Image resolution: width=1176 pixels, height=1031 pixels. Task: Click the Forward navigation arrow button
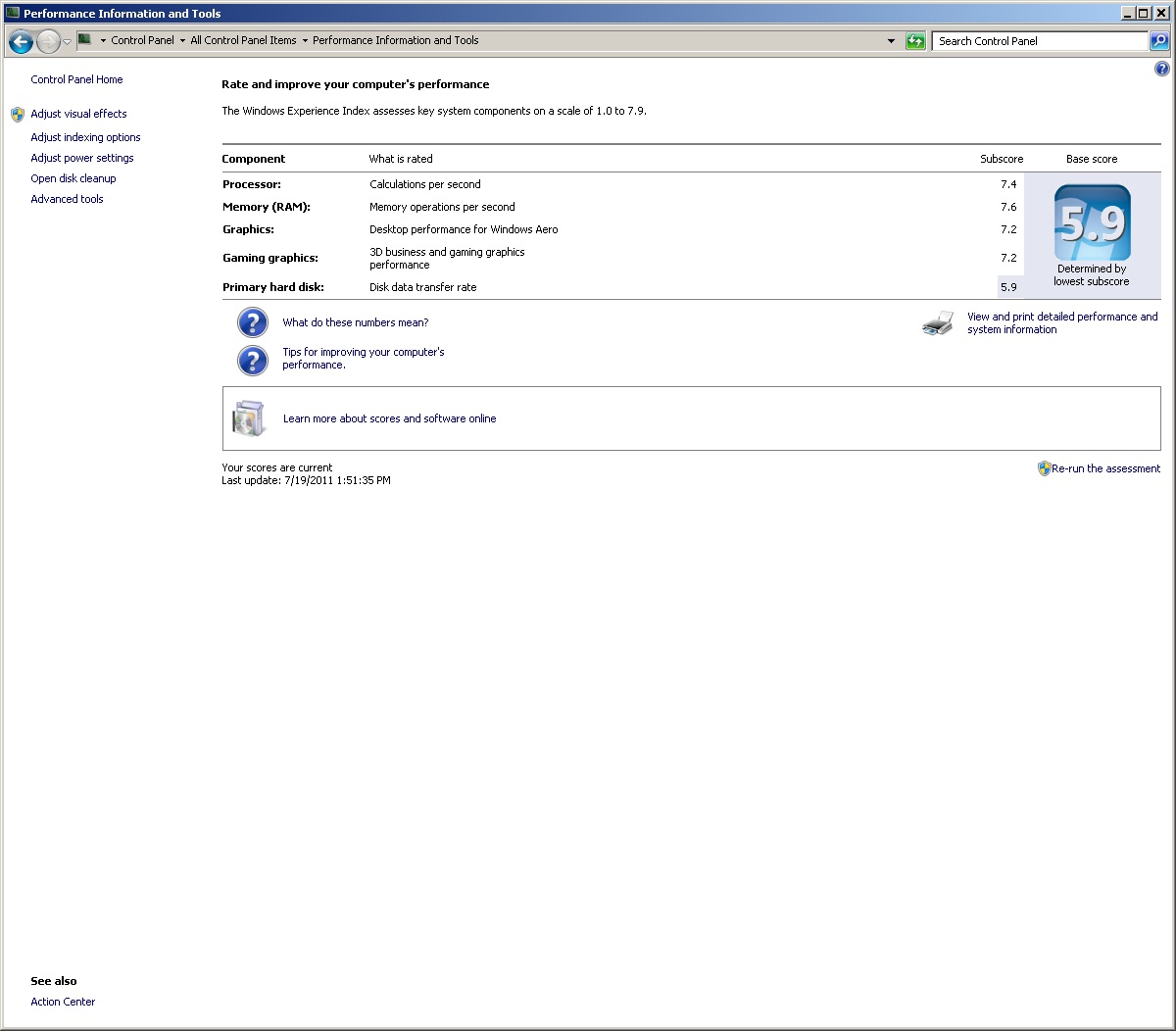pos(48,41)
